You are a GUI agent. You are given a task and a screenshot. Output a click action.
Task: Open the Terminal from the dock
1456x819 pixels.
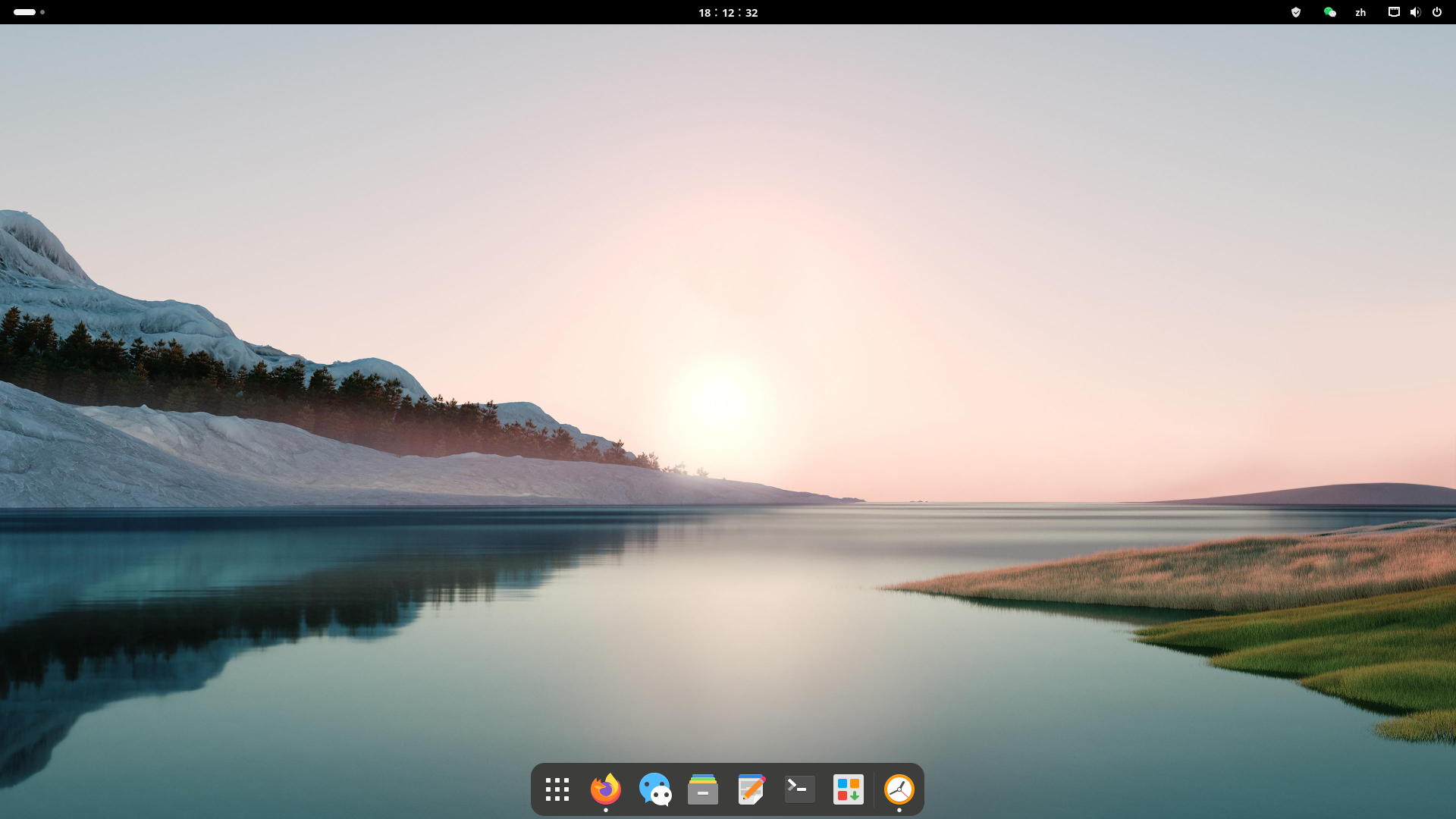click(800, 789)
